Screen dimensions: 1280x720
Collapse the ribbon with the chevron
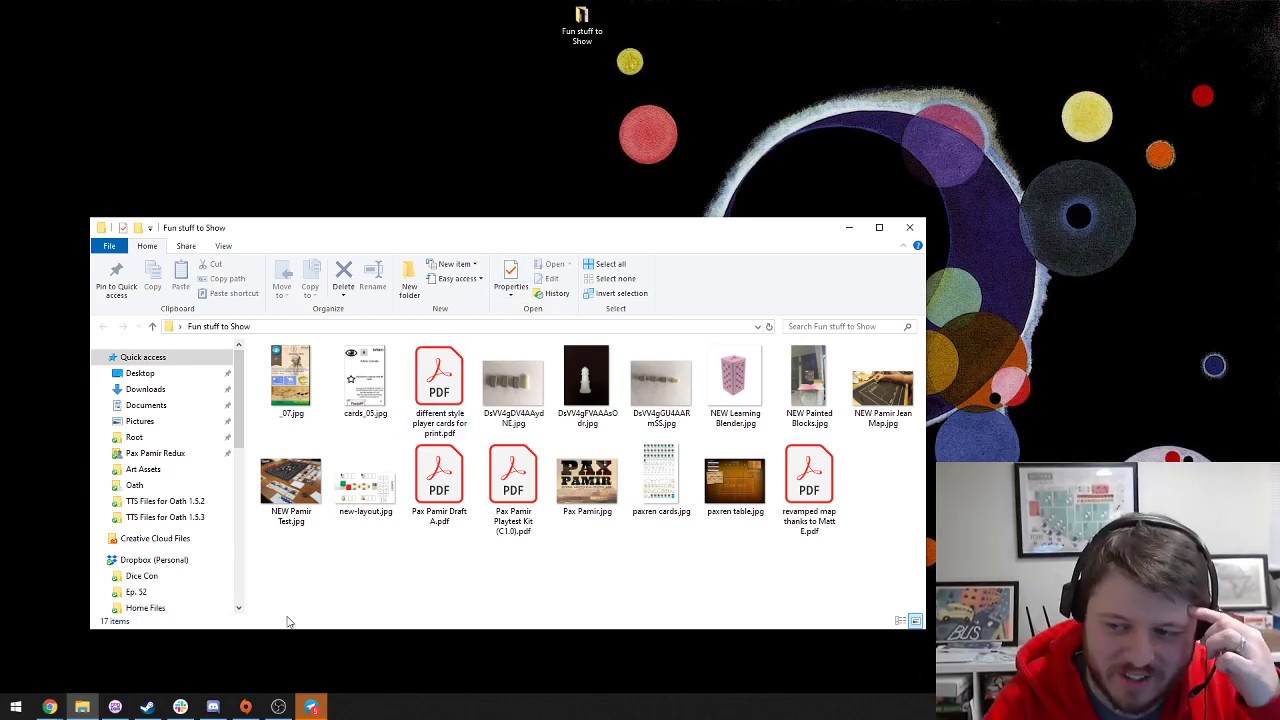tap(905, 246)
